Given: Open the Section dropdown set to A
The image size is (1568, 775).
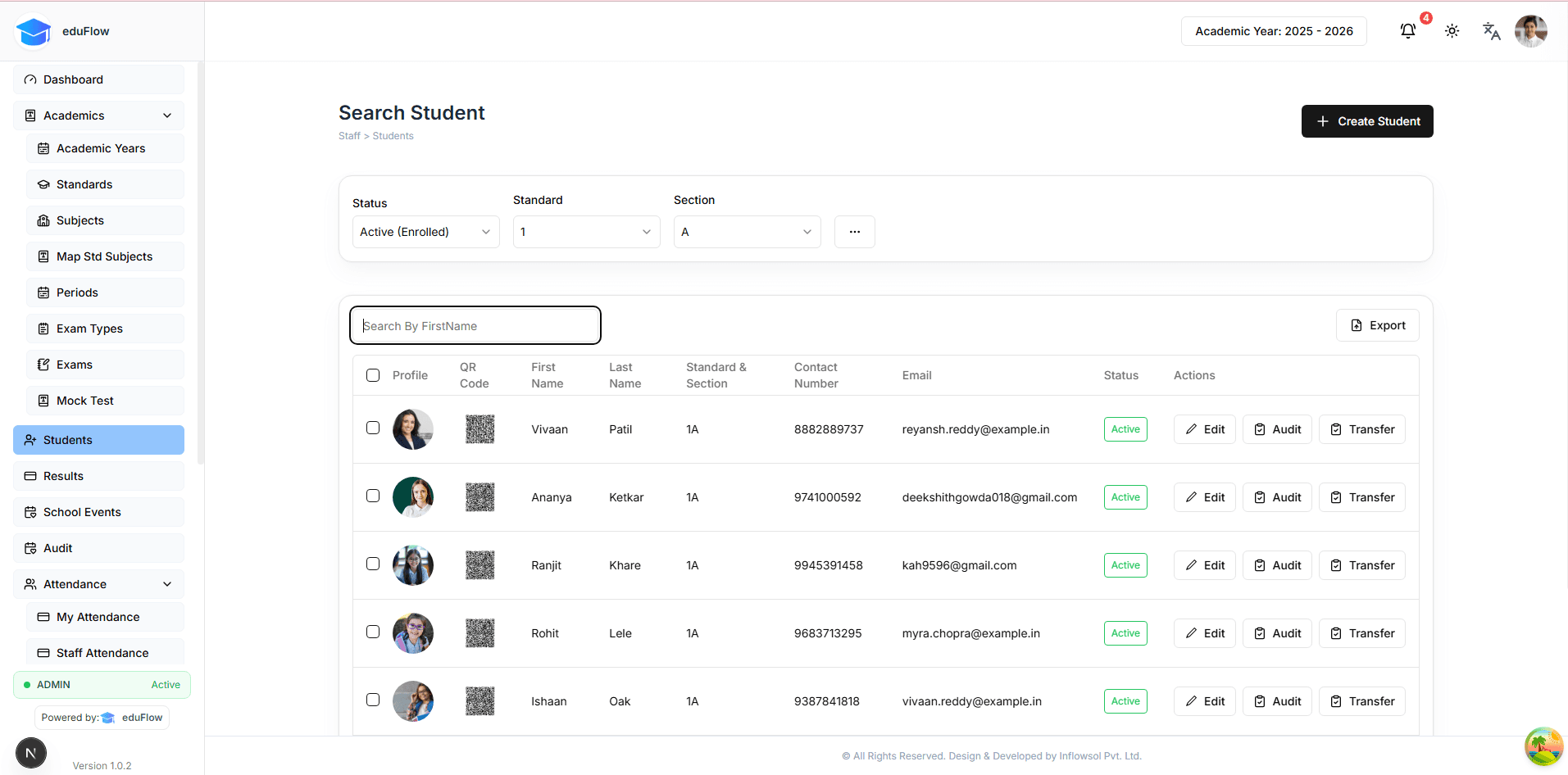Looking at the screenshot, I should 747,232.
